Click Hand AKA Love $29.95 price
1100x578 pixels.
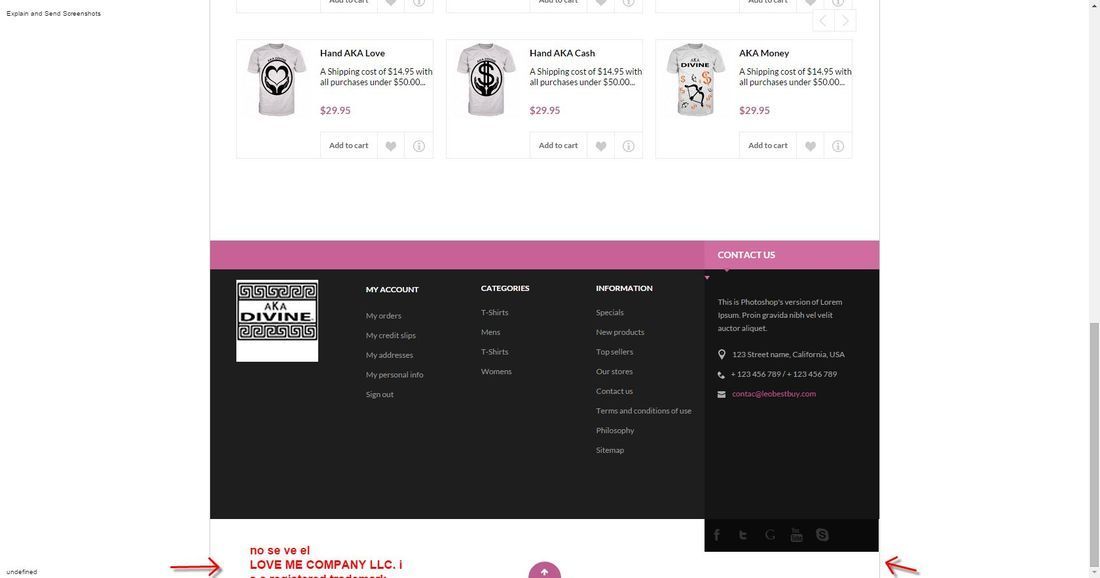click(x=335, y=111)
